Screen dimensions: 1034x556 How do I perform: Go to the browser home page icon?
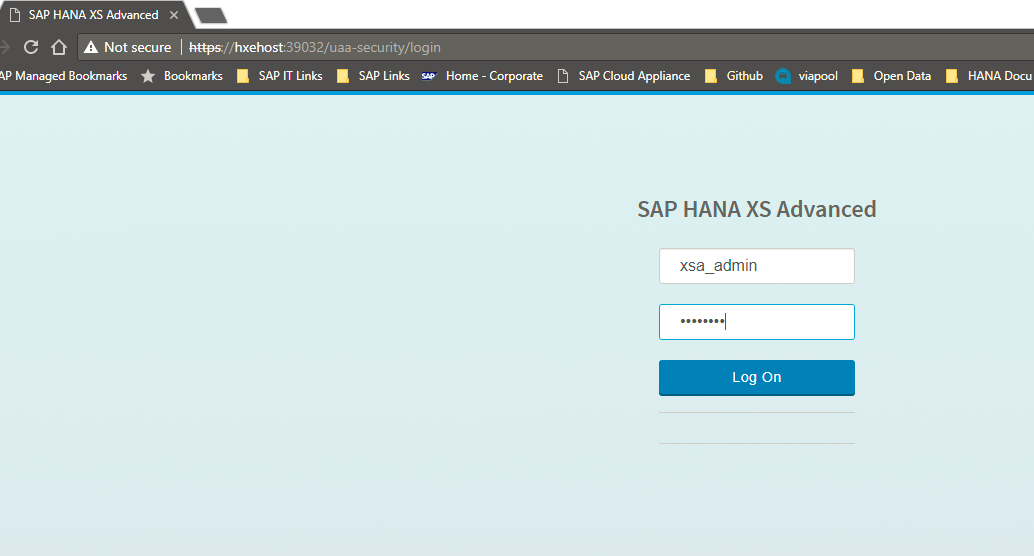pos(59,47)
